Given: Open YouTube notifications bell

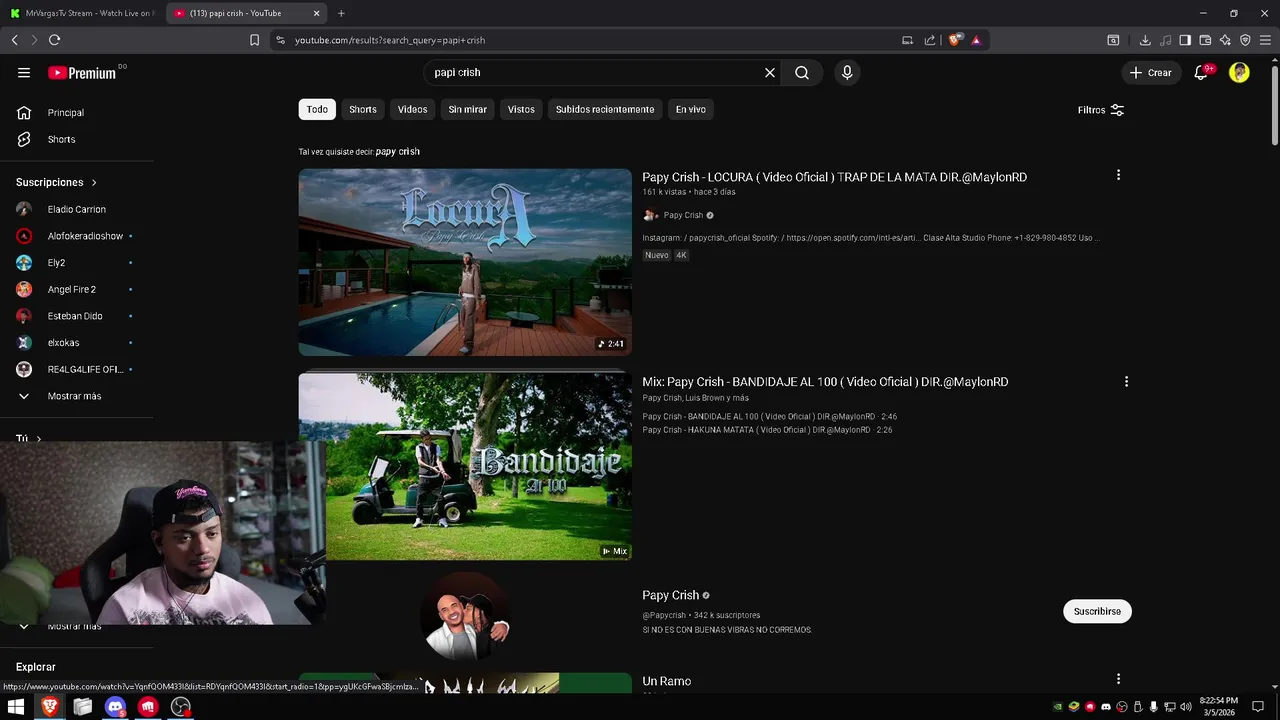Looking at the screenshot, I should (x=1203, y=73).
